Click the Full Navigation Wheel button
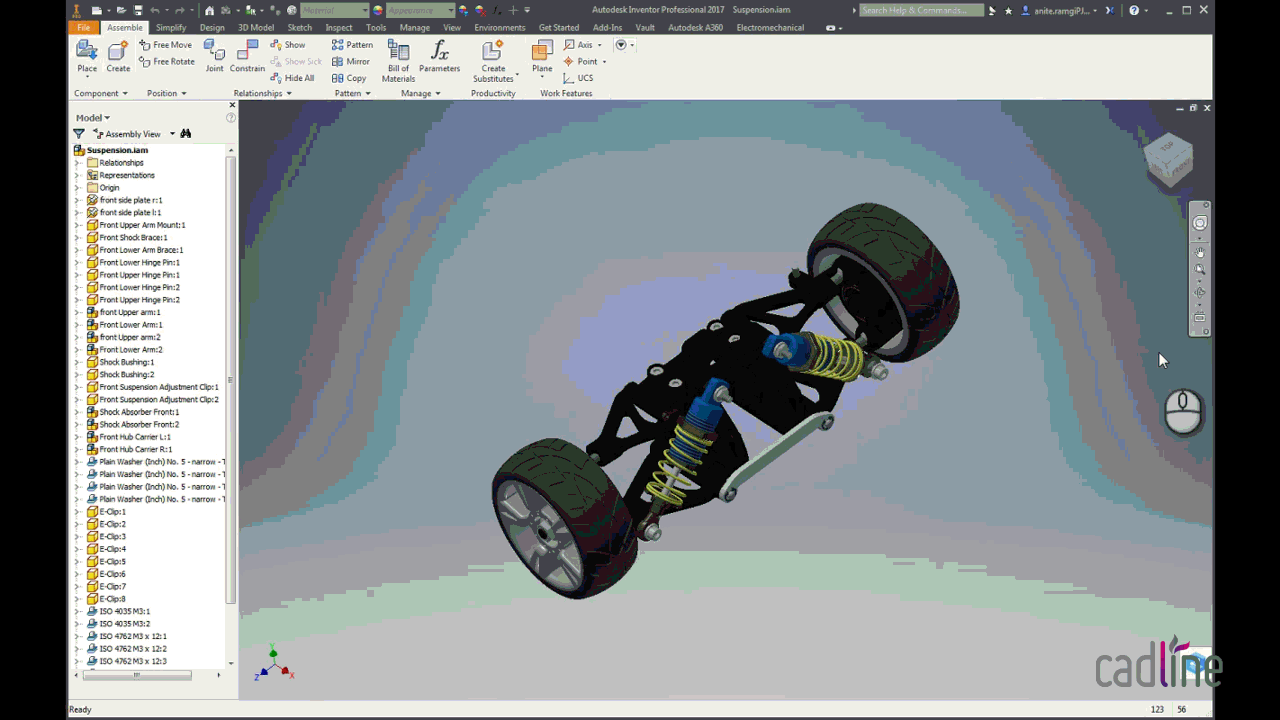The width and height of the screenshot is (1280, 720). click(x=1200, y=223)
